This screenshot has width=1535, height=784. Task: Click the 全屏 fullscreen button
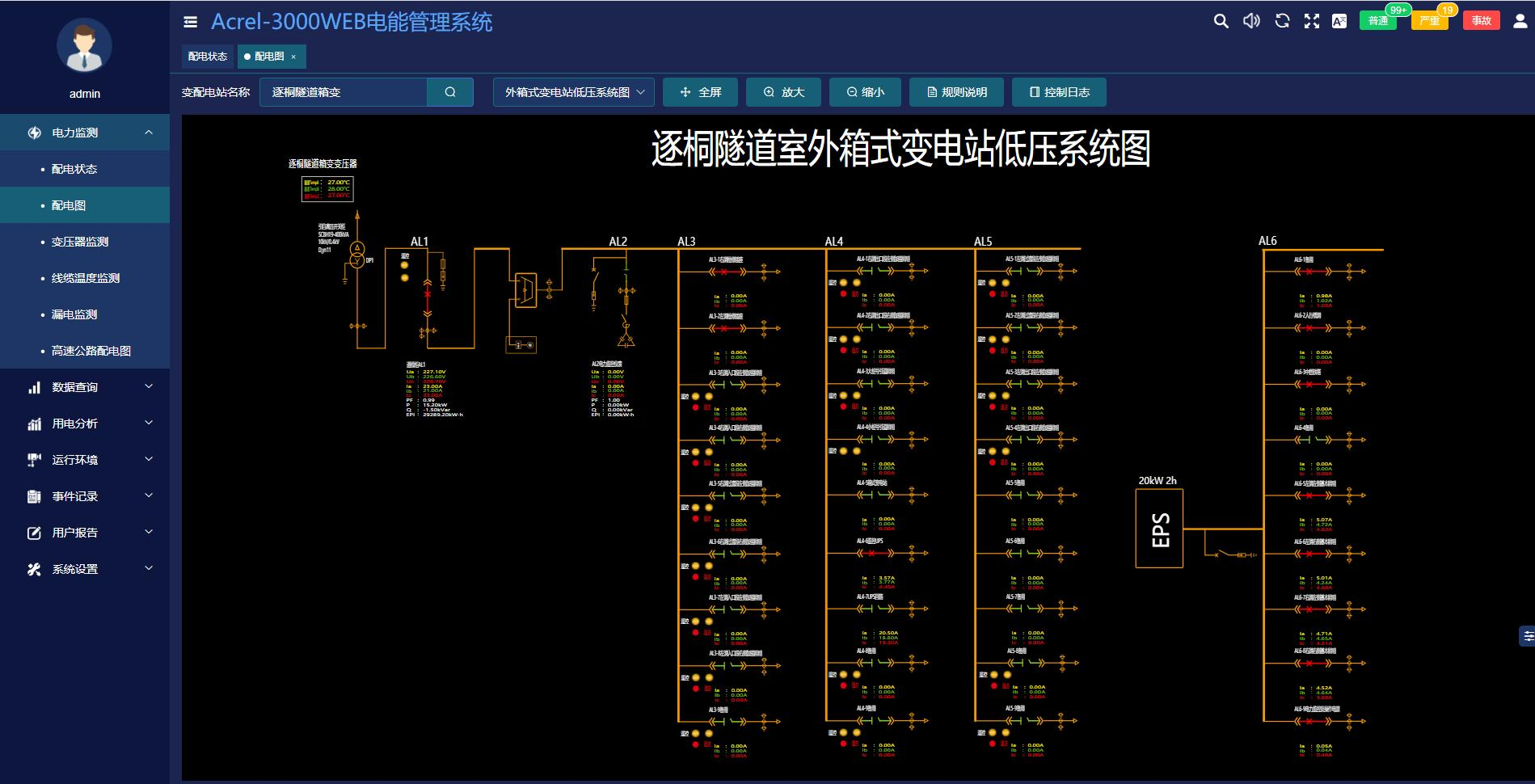point(701,92)
